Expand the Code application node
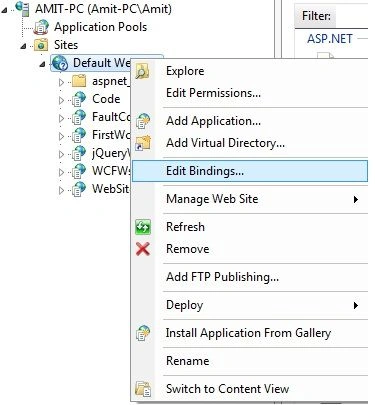The height and width of the screenshot is (405, 375). click(x=61, y=100)
